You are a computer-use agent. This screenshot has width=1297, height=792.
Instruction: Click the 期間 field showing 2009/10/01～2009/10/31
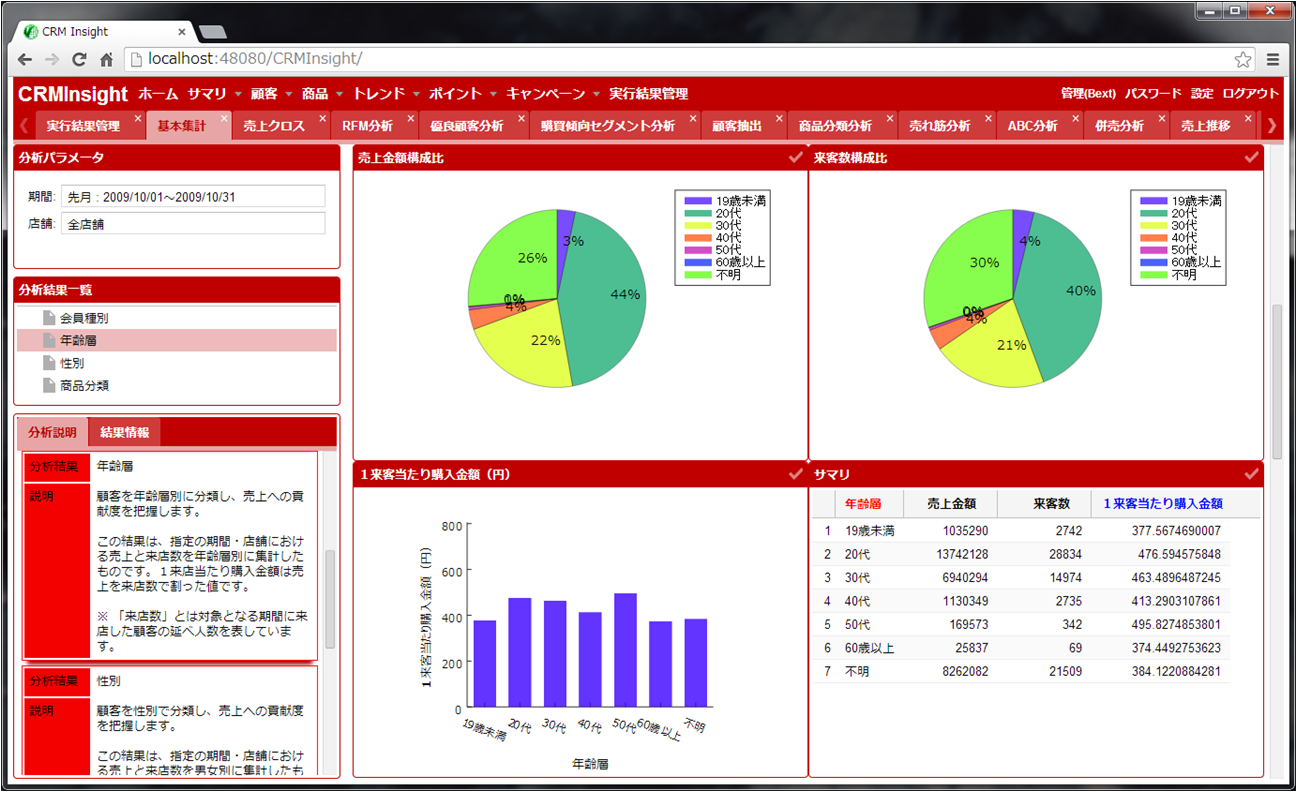pos(193,196)
